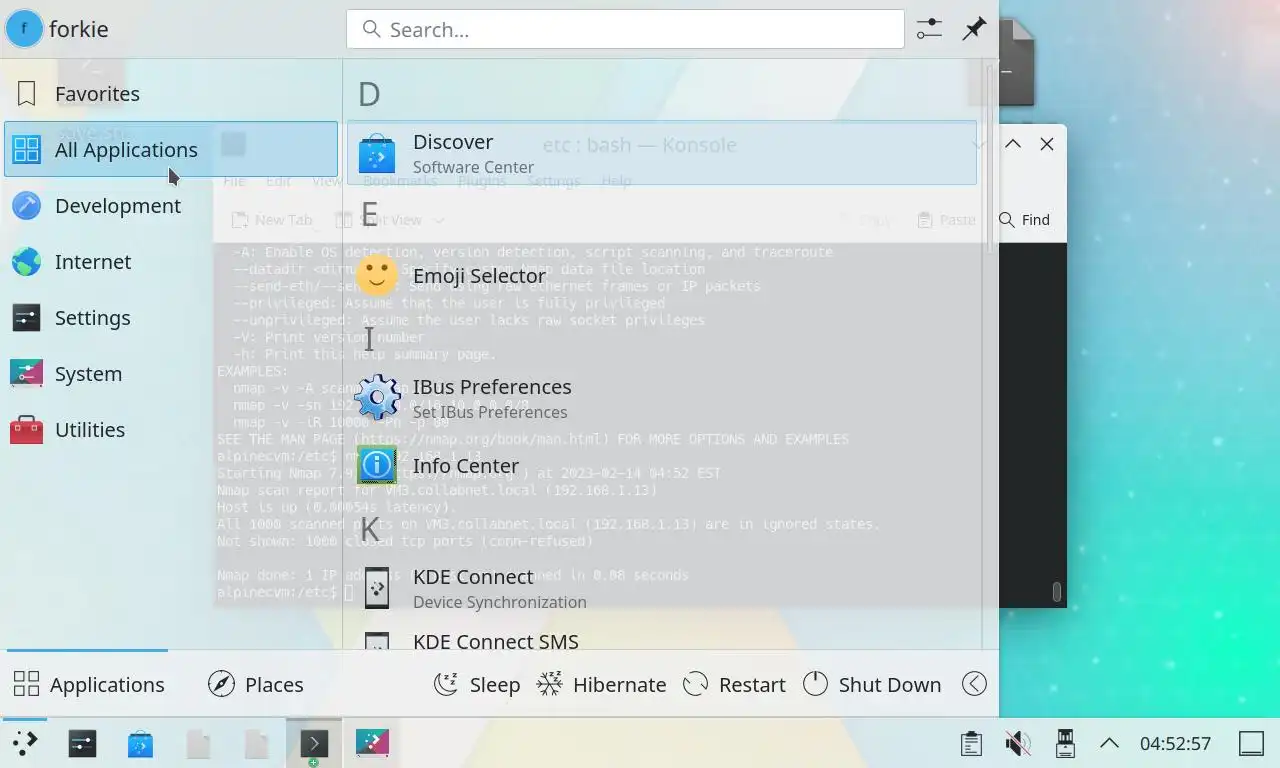Open System Settings from taskbar
Screen dimensions: 1280x768
point(82,743)
